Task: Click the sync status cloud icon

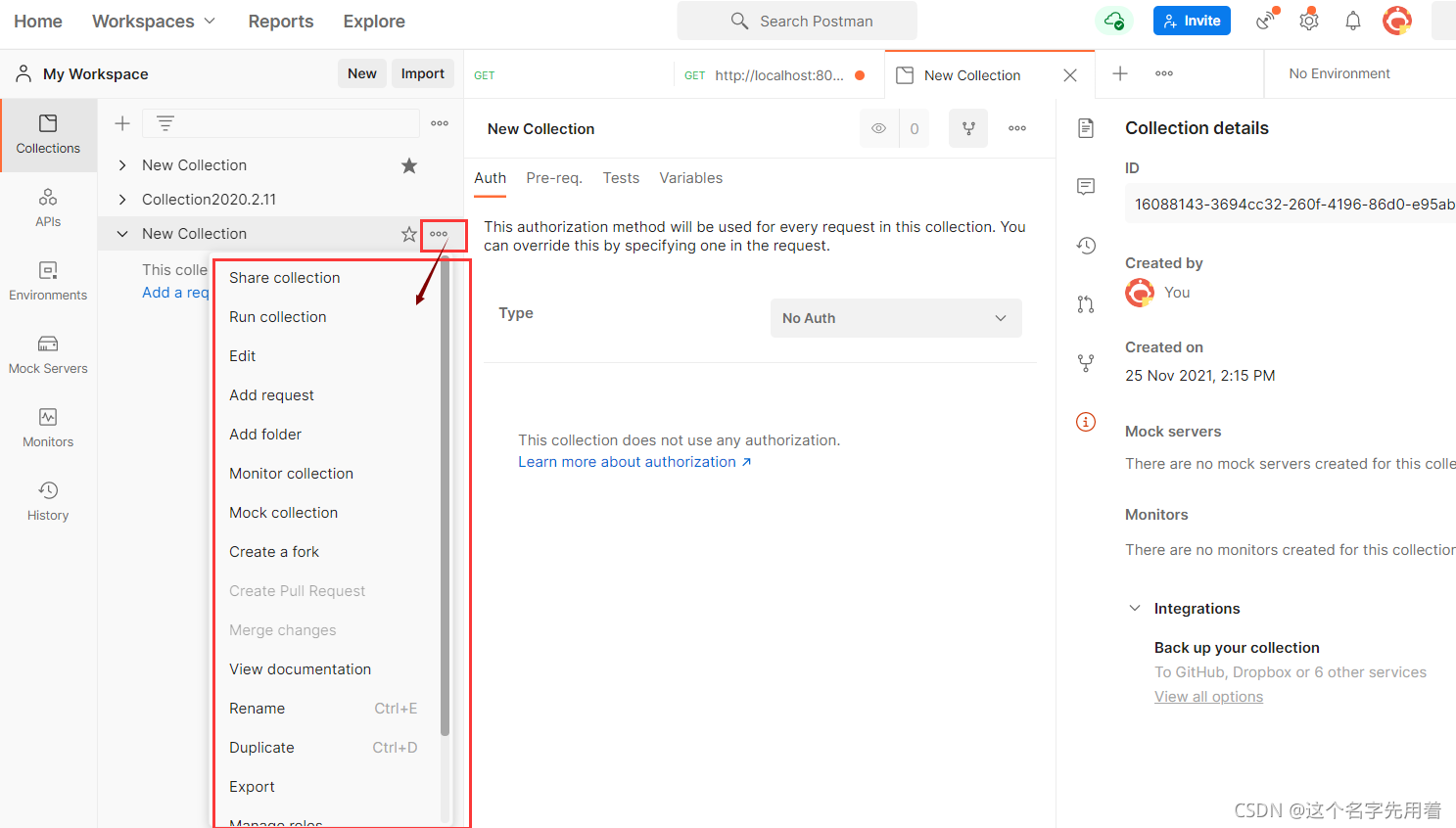Action: pyautogui.click(x=1114, y=21)
